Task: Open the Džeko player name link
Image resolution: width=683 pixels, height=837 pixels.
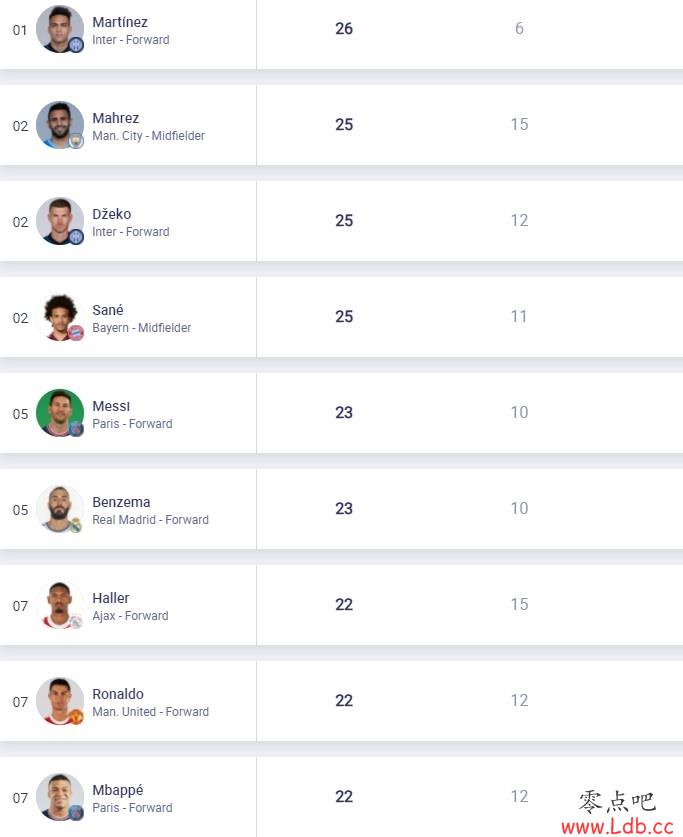Action: pyautogui.click(x=112, y=214)
